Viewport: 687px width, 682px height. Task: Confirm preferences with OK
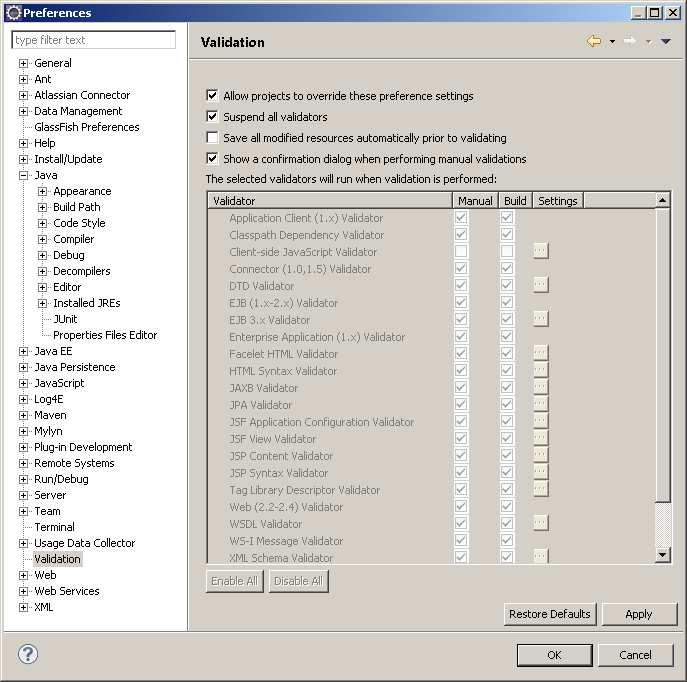click(555, 655)
